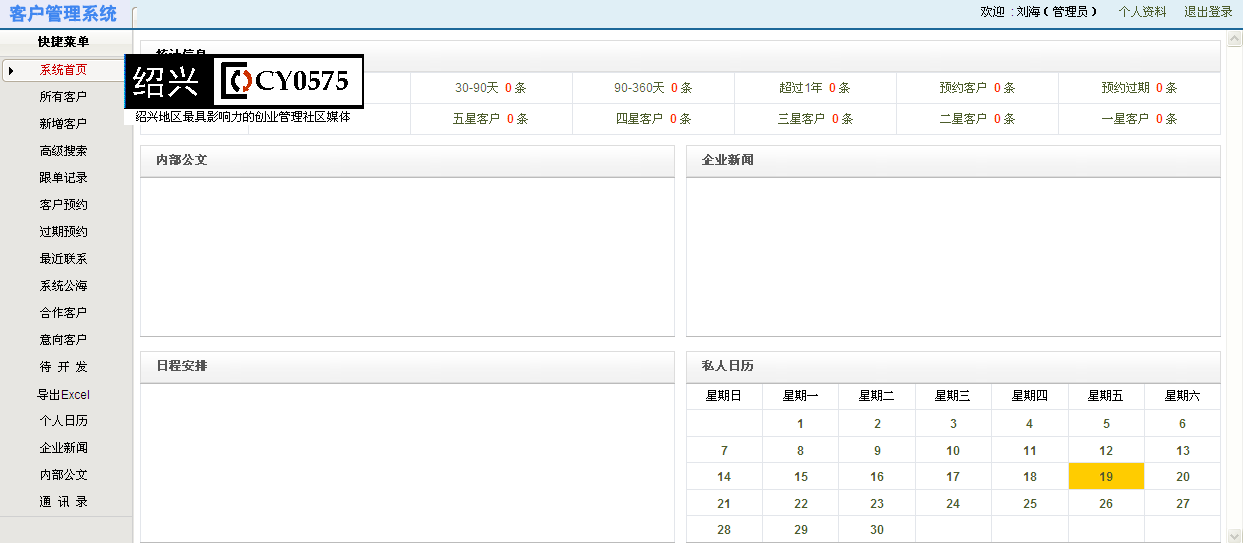
Task: Pick calendar date 30
Action: click(877, 530)
